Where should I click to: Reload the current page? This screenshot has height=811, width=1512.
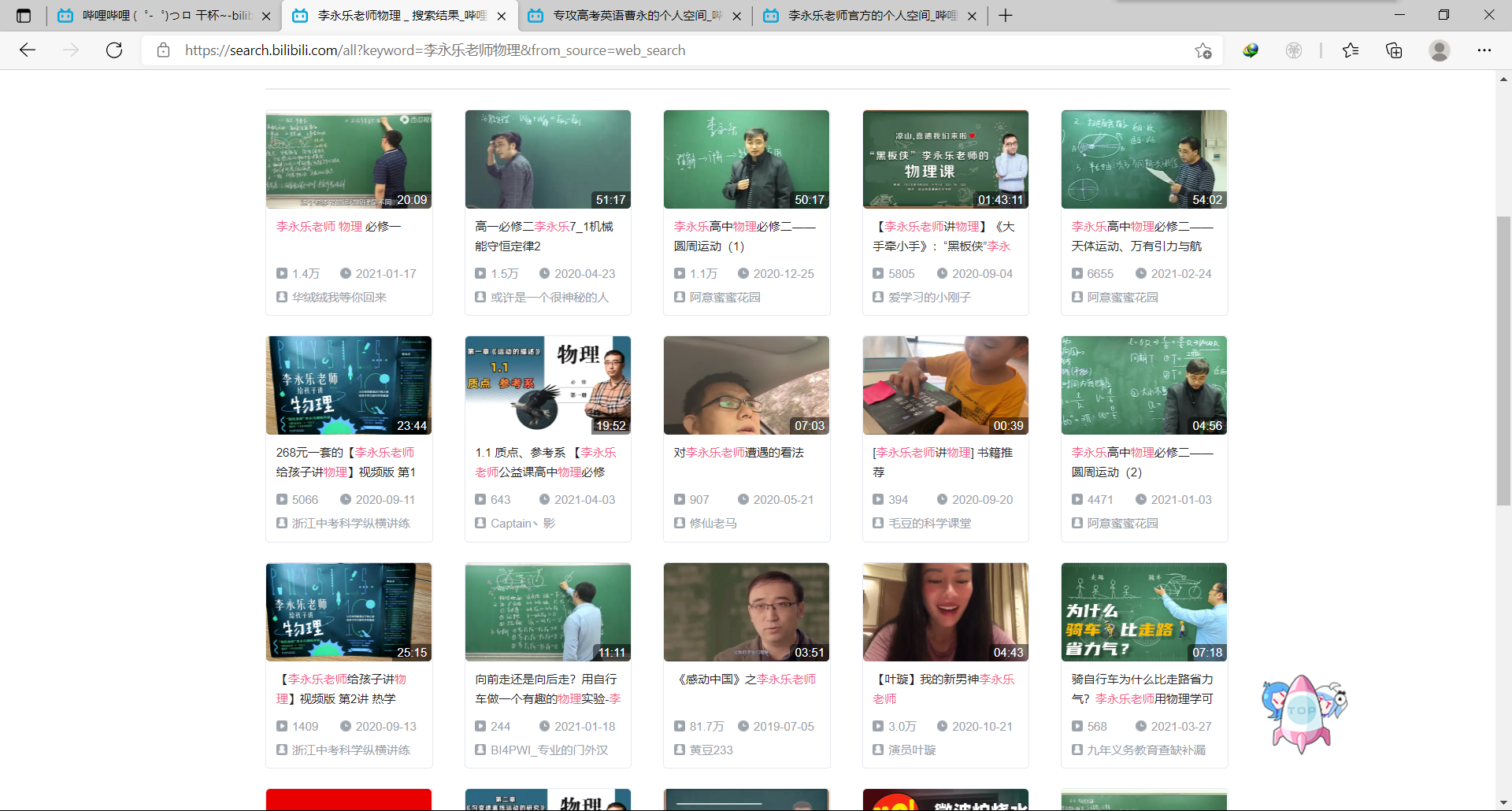pyautogui.click(x=114, y=50)
